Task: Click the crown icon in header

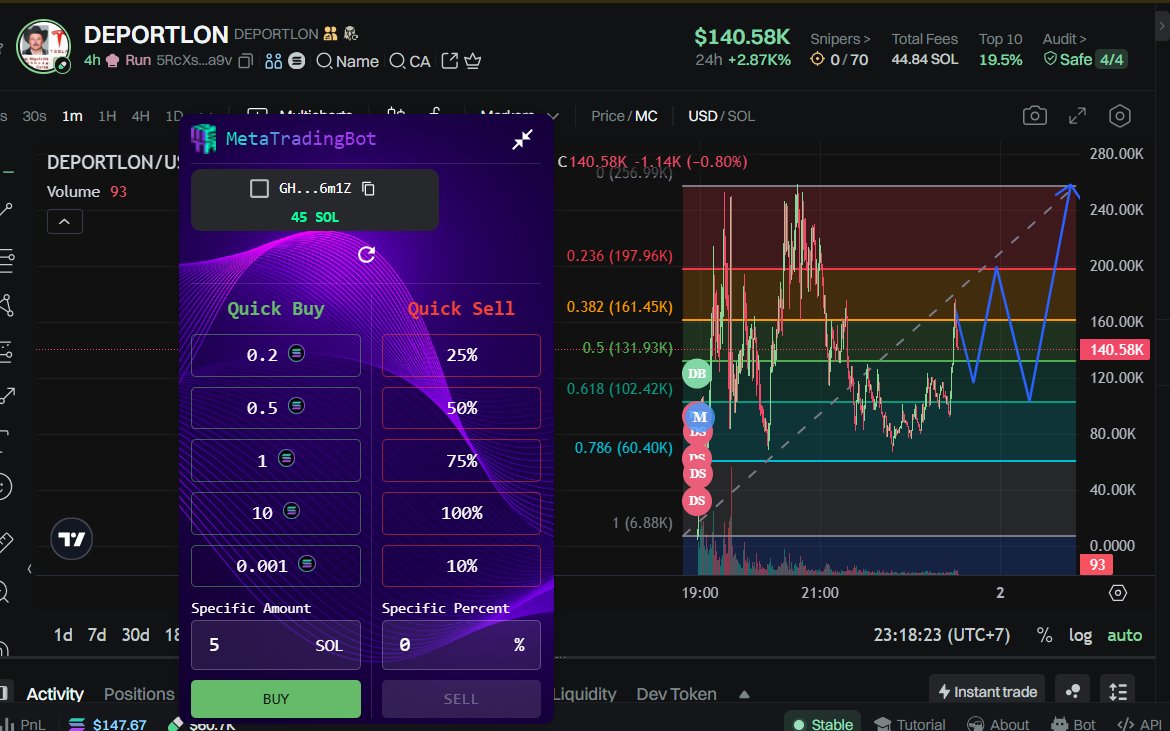Action: (x=472, y=61)
